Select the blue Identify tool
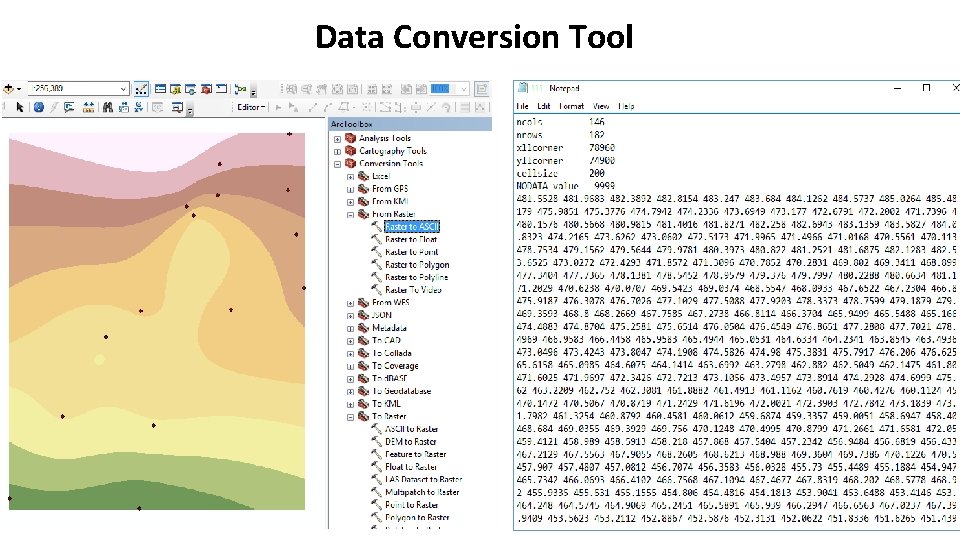This screenshot has width=960, height=540. (x=39, y=108)
